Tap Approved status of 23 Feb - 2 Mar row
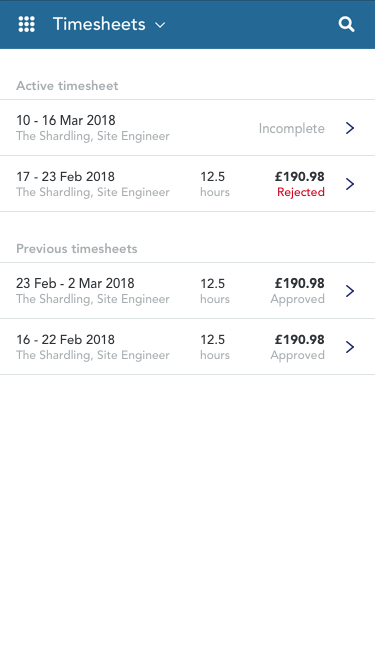The width and height of the screenshot is (375, 667). coord(298,299)
